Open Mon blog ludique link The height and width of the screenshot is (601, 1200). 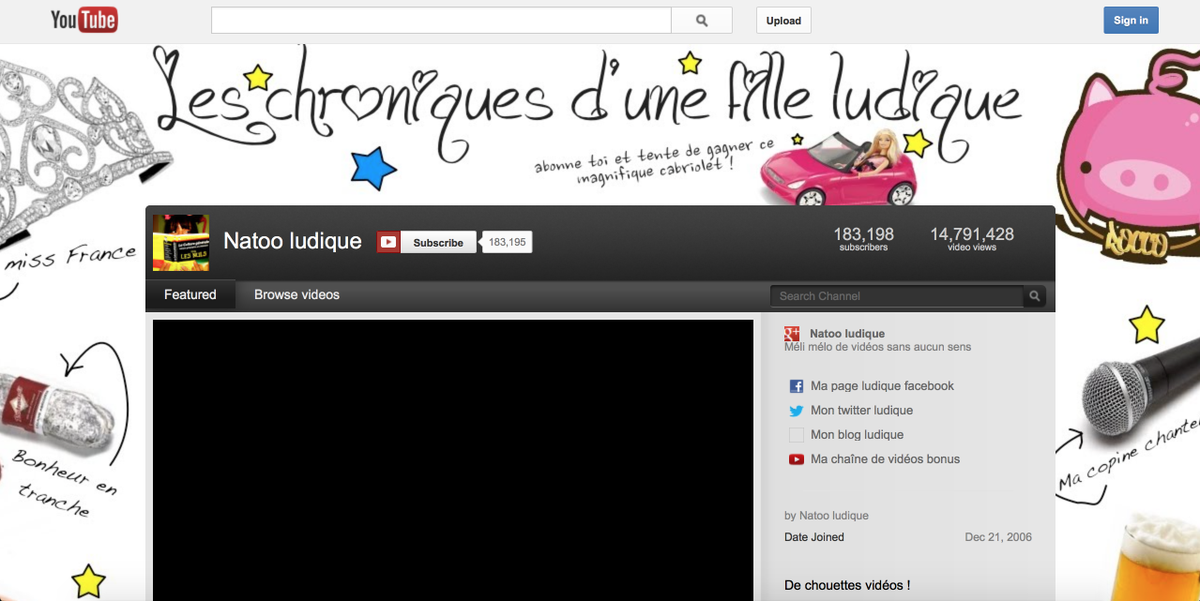pyautogui.click(x=857, y=435)
